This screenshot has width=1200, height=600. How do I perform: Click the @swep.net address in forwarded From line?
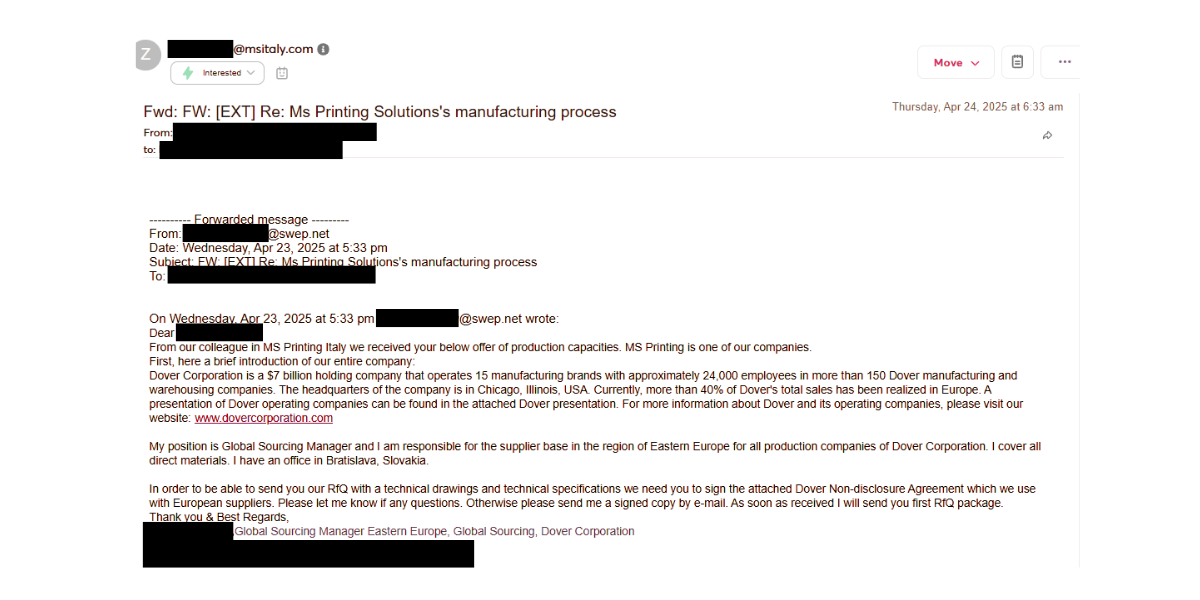pyautogui.click(x=298, y=234)
